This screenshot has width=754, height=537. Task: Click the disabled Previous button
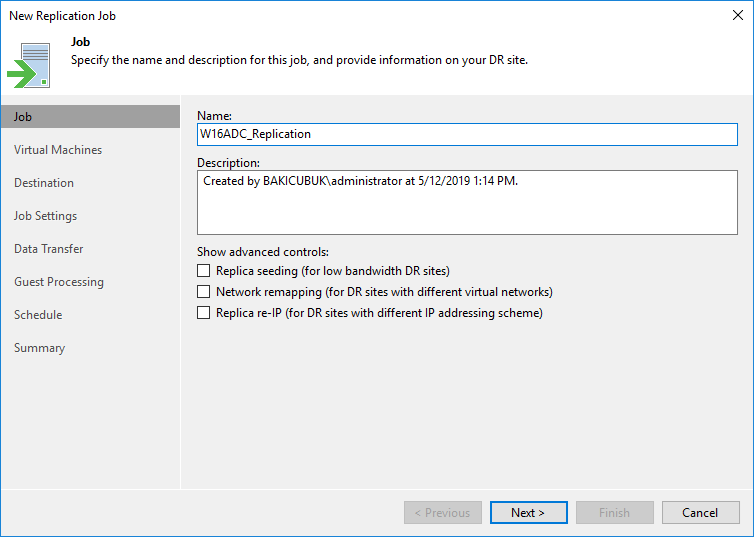442,512
